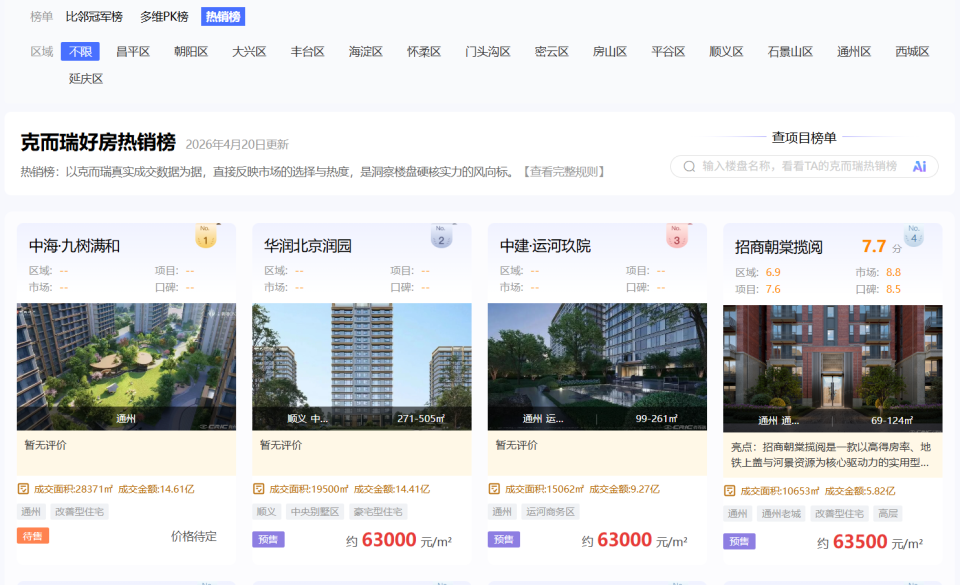Click 预售 badge on 华润北京润园 card
This screenshot has width=960, height=585.
click(x=268, y=539)
